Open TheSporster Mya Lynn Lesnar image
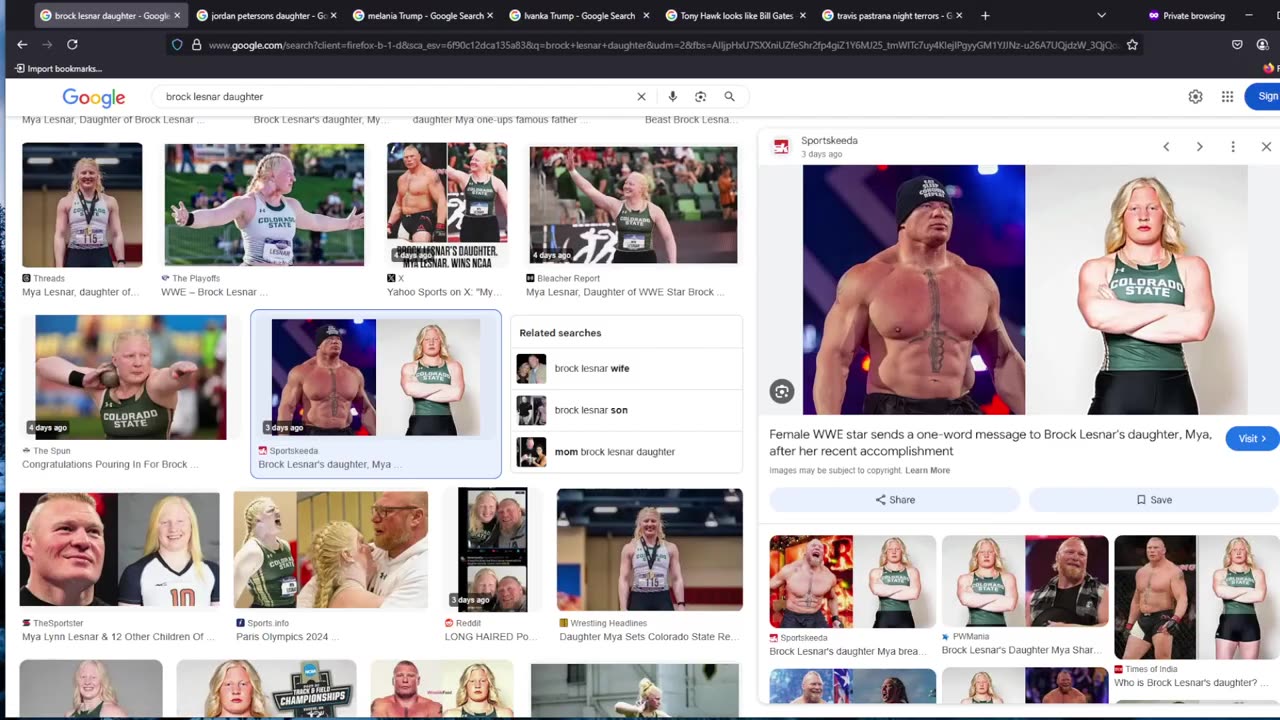The height and width of the screenshot is (720, 1280). pos(119,550)
